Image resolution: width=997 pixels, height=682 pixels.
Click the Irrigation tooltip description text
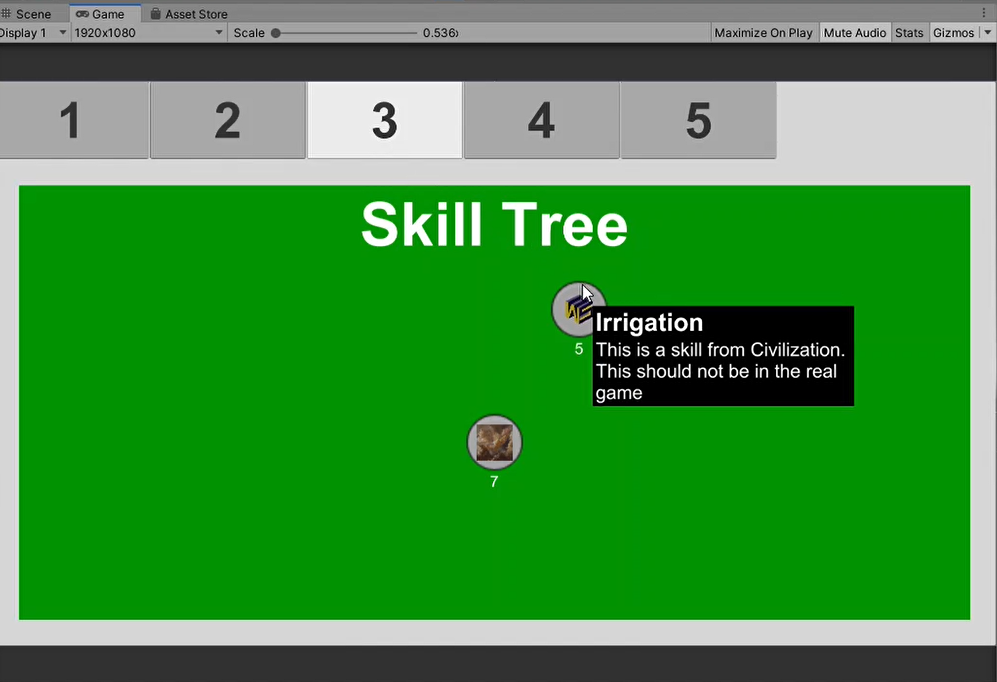coord(721,371)
